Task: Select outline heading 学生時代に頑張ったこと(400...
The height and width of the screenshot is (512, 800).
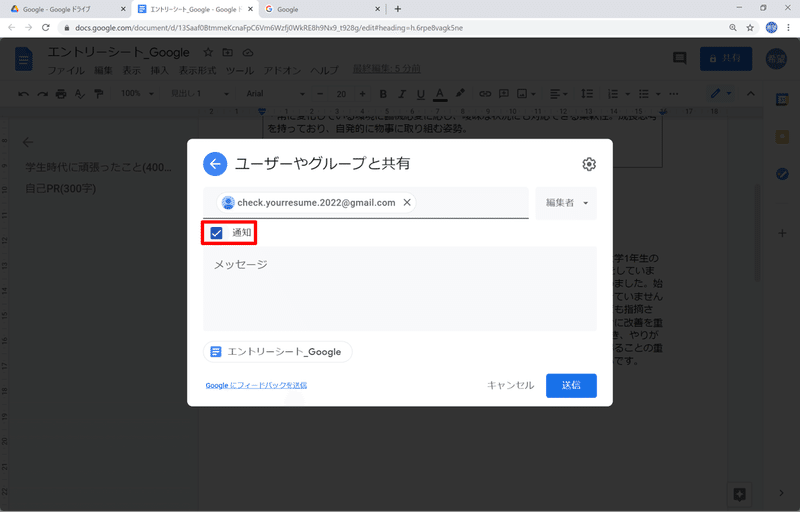Action: (98, 167)
